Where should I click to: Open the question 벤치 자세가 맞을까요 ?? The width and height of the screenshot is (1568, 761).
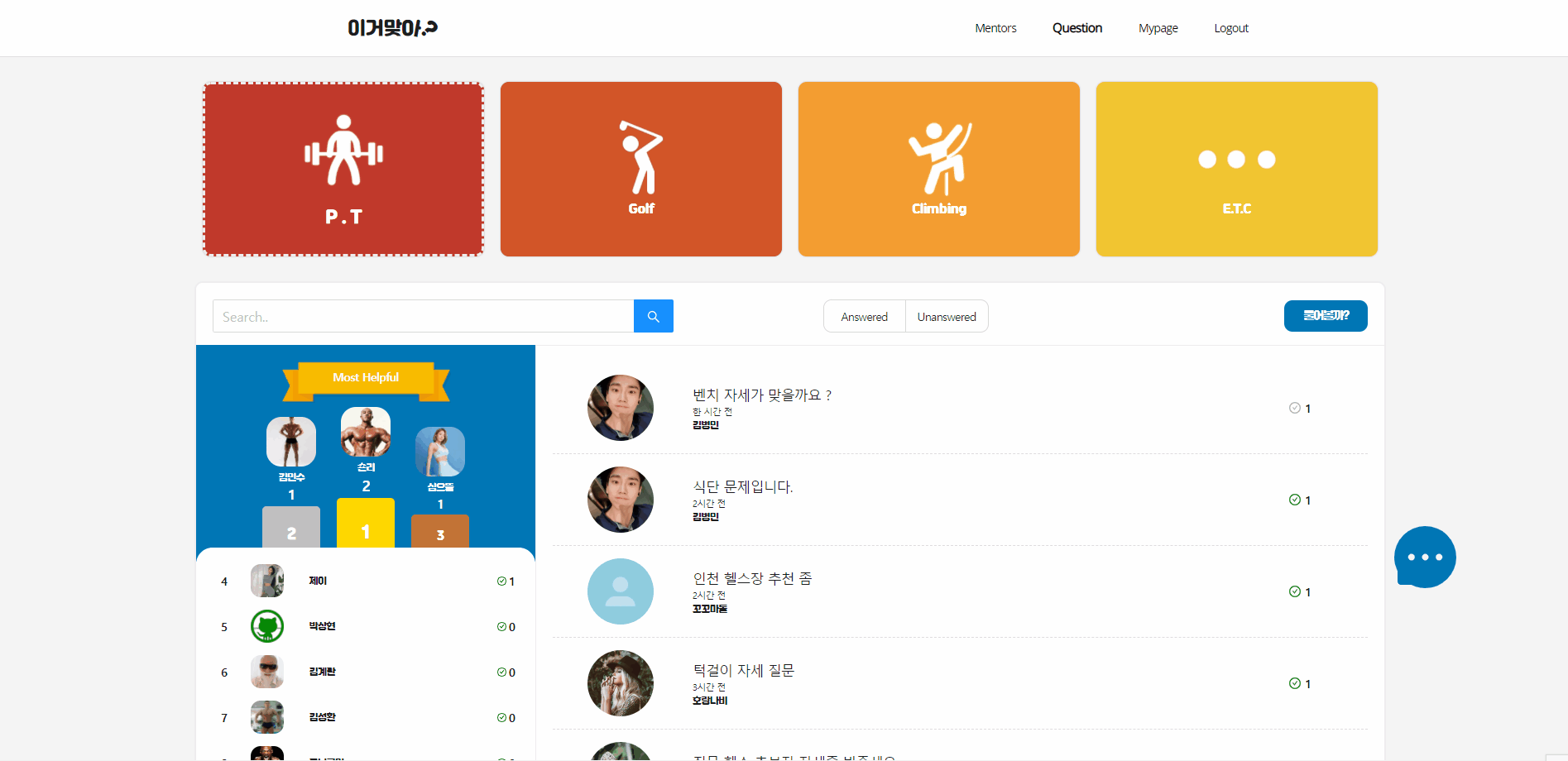pos(762,395)
